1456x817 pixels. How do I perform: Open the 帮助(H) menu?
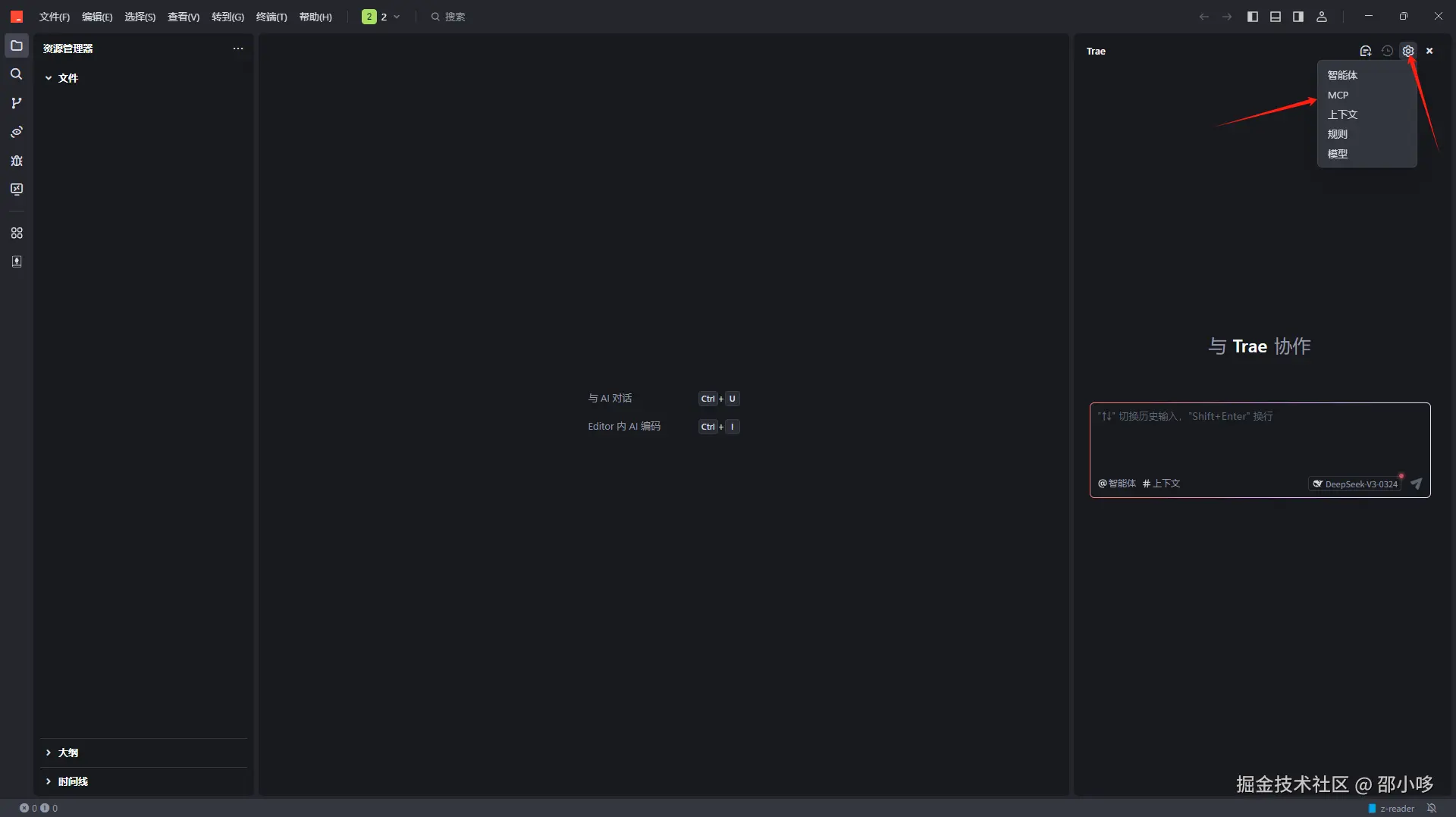[x=315, y=17]
